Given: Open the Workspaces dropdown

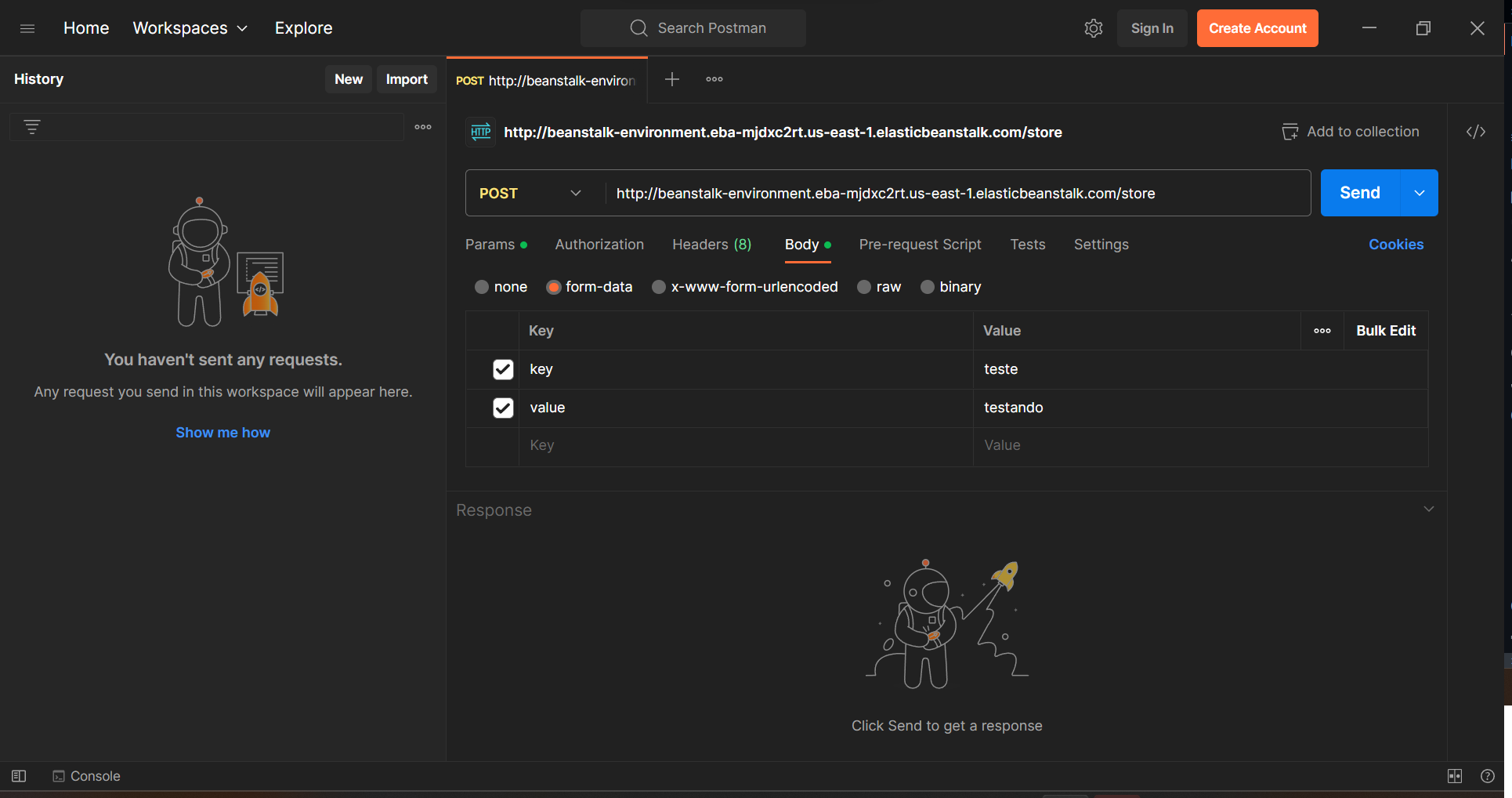Looking at the screenshot, I should (190, 28).
